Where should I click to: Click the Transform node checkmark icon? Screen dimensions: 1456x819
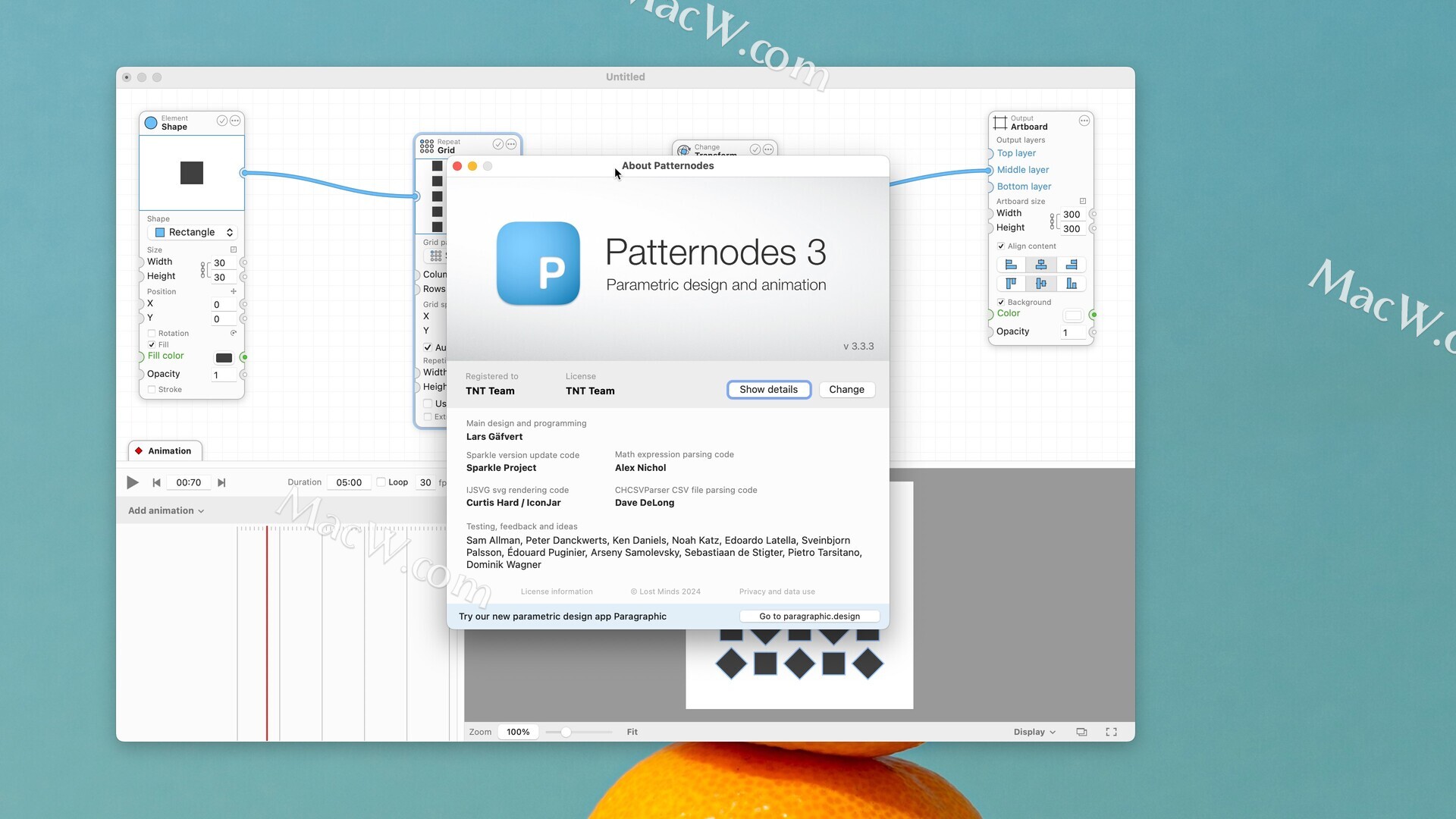click(x=755, y=149)
